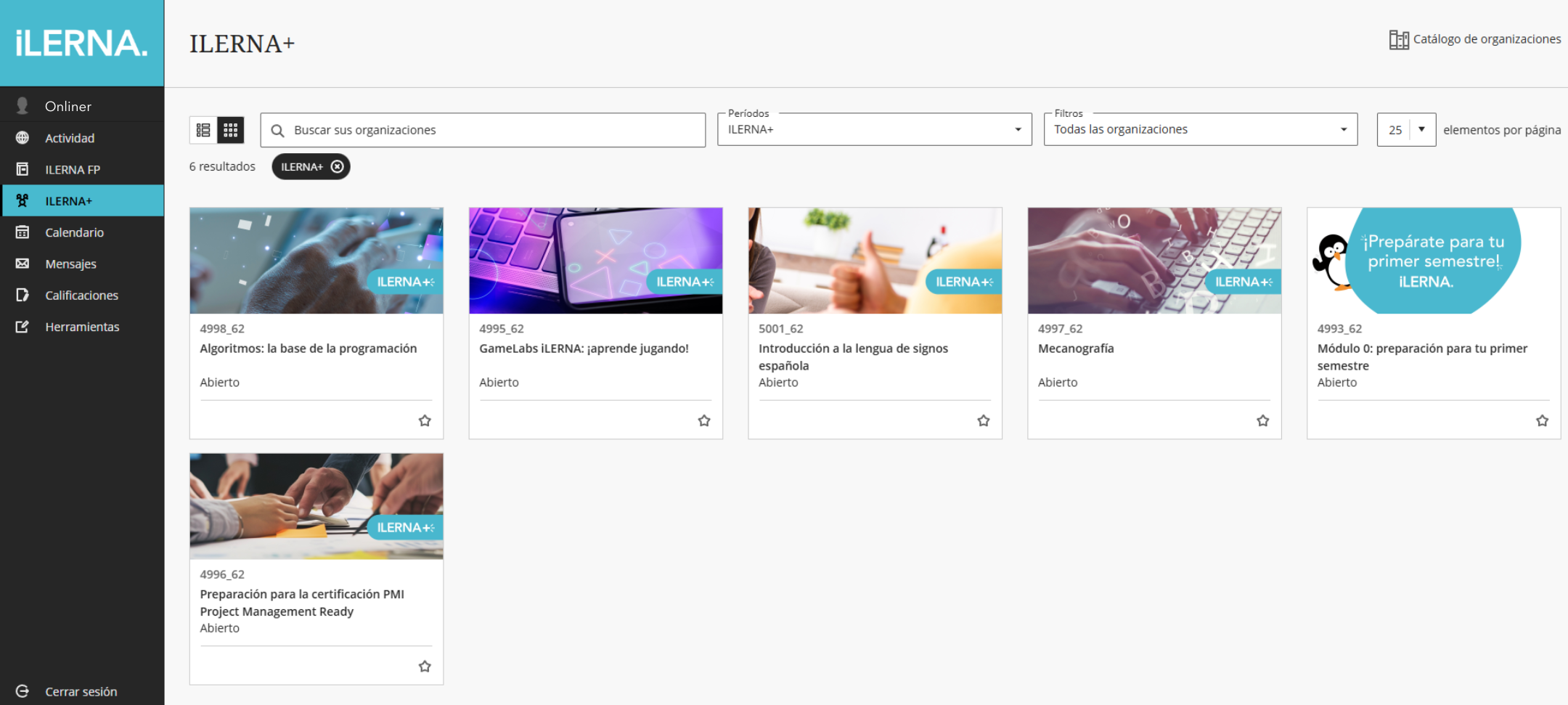Image resolution: width=1568 pixels, height=705 pixels.
Task: Click the Algoritmos course thumbnail image
Action: [x=317, y=261]
